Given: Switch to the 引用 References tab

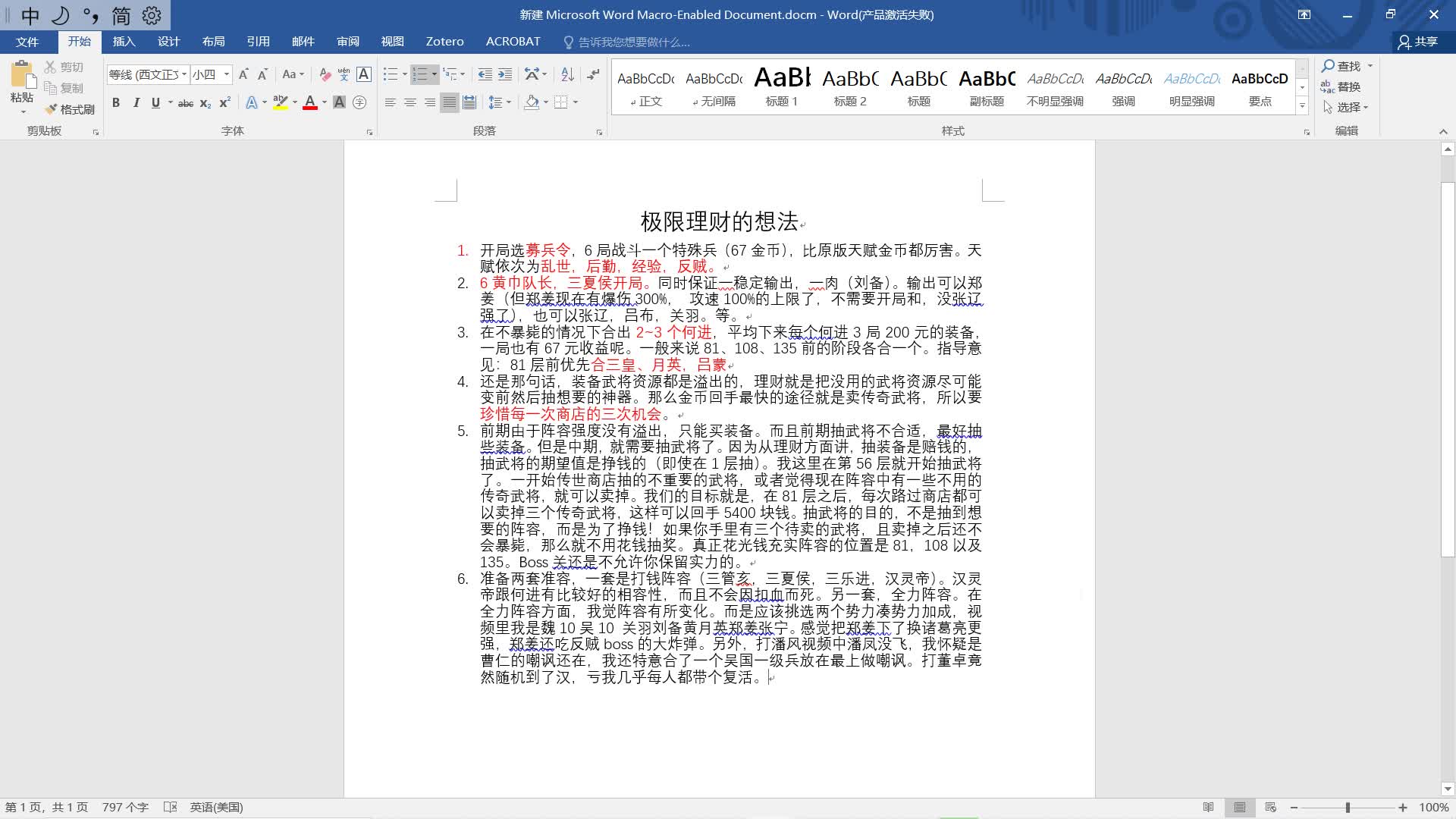Looking at the screenshot, I should pos(258,42).
